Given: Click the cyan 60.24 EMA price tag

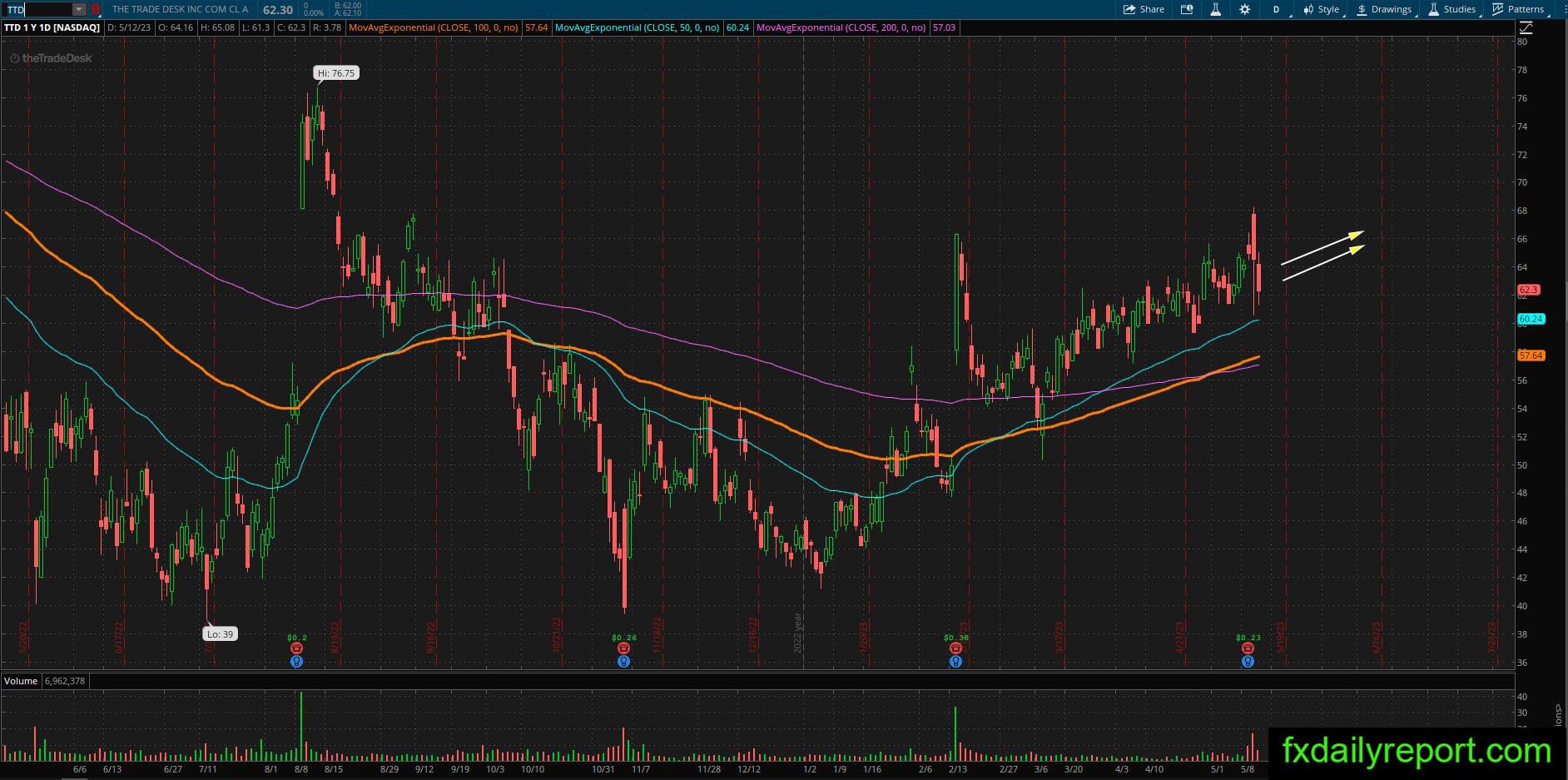Looking at the screenshot, I should tap(1531, 319).
